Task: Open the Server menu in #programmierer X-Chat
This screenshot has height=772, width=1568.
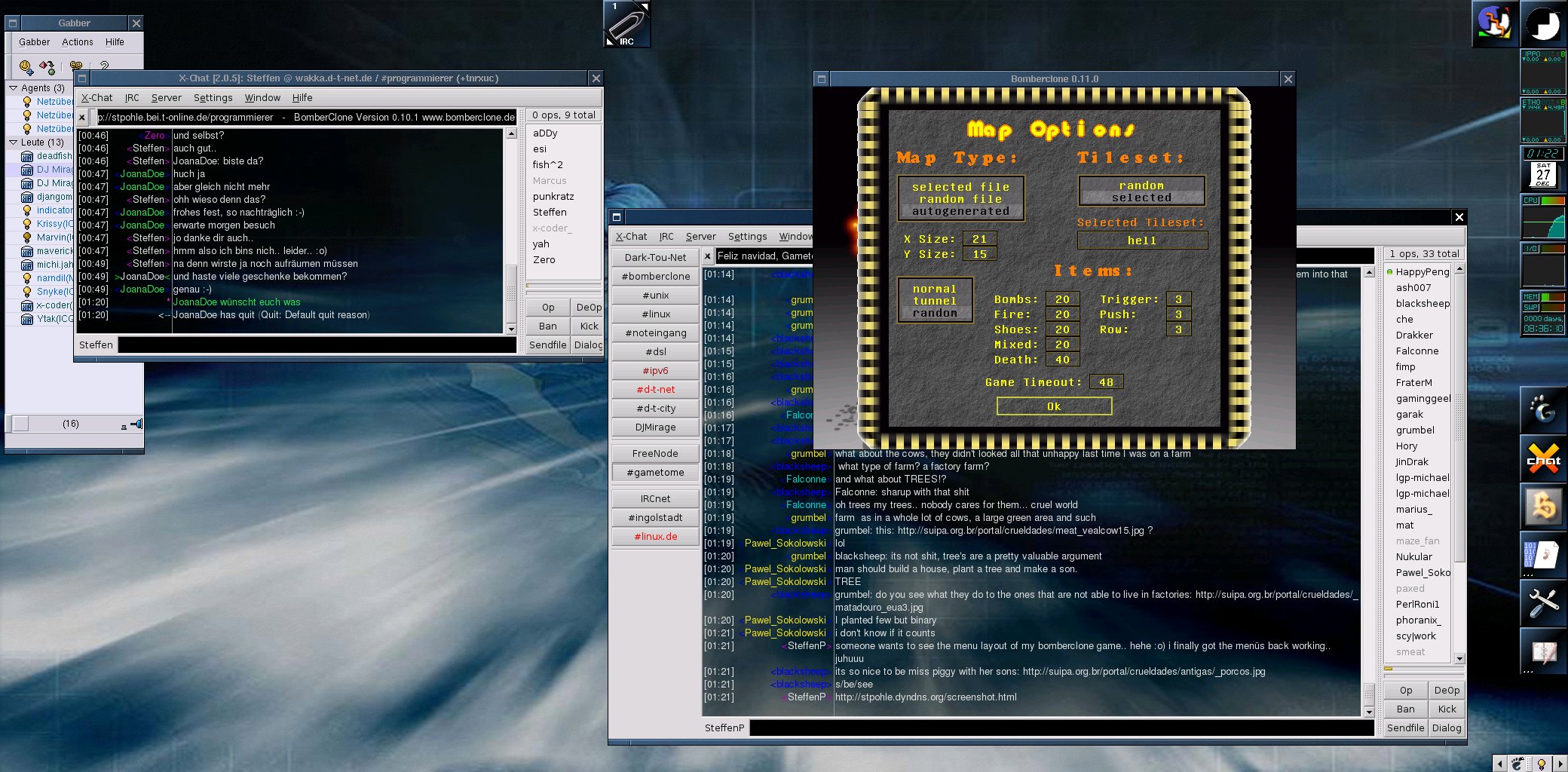Action: pyautogui.click(x=166, y=98)
